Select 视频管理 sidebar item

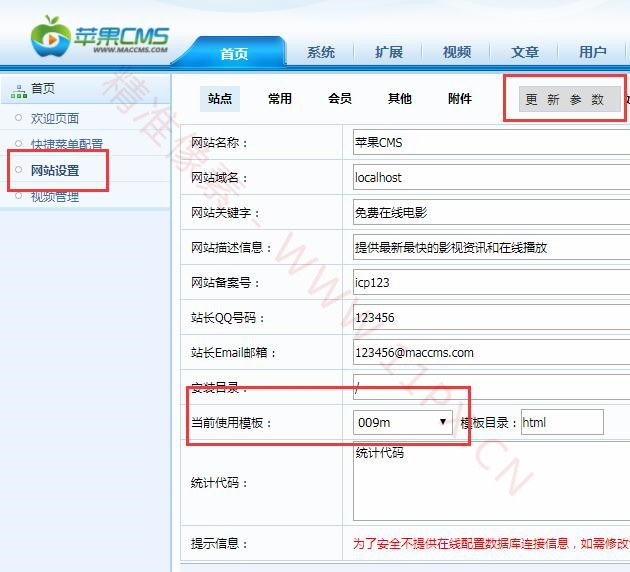pyautogui.click(x=54, y=197)
